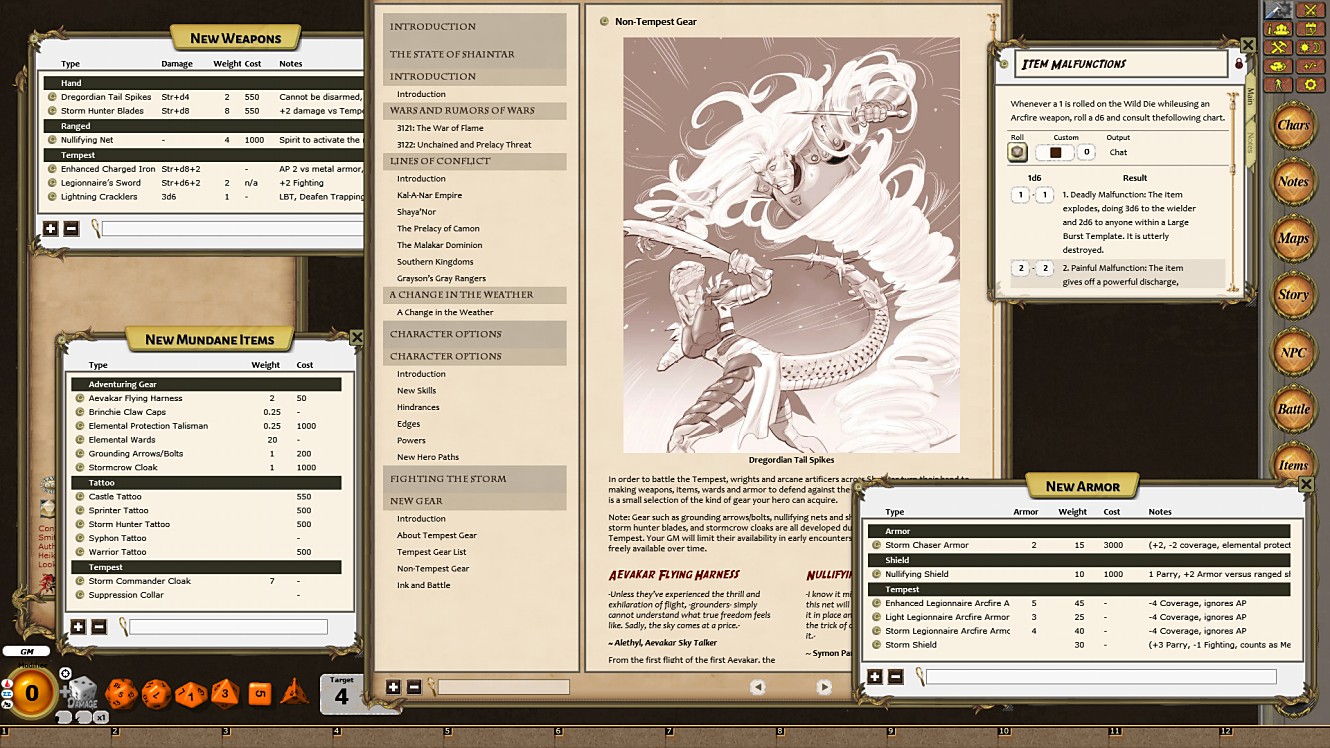Select the color palette icon
The width and height of the screenshot is (1330, 748).
[1278, 66]
